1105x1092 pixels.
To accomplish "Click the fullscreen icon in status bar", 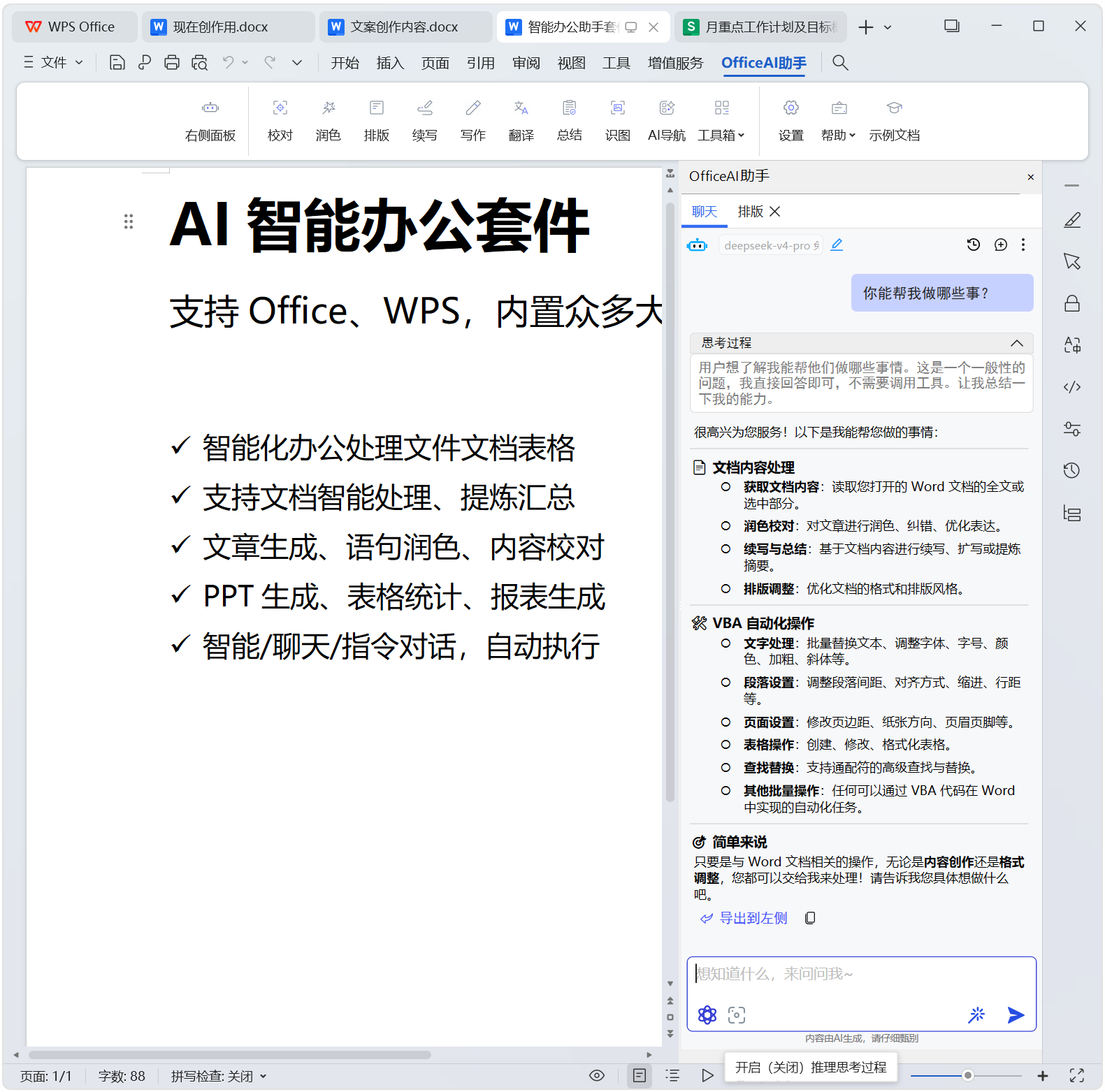I will click(1077, 1076).
